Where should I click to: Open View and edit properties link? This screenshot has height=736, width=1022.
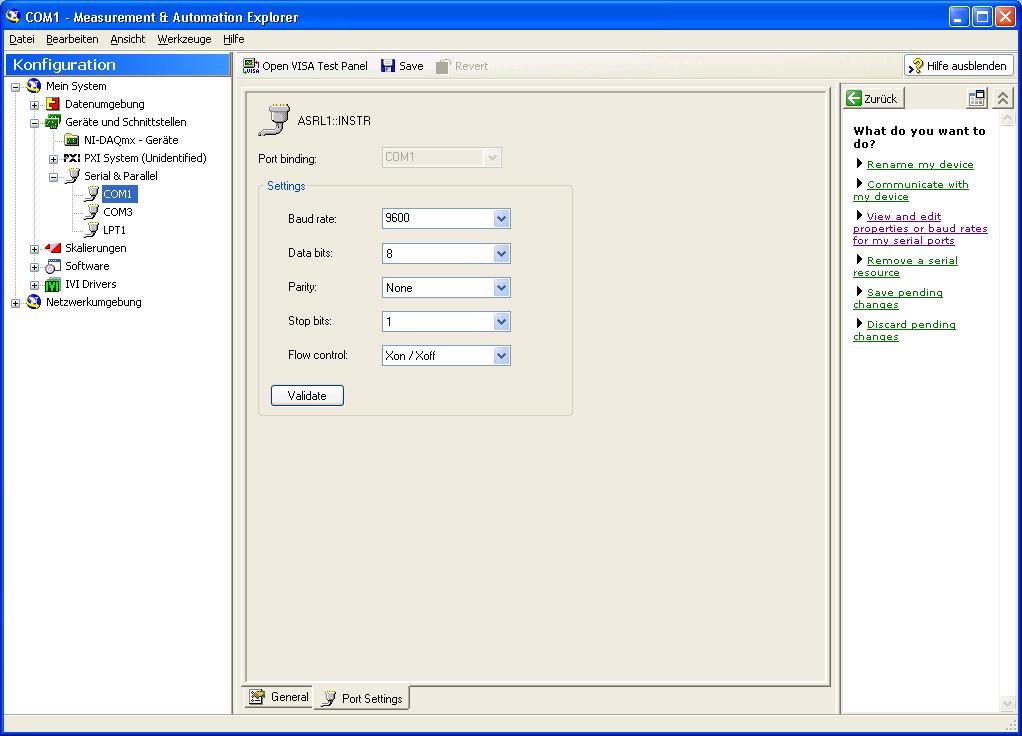click(920, 228)
